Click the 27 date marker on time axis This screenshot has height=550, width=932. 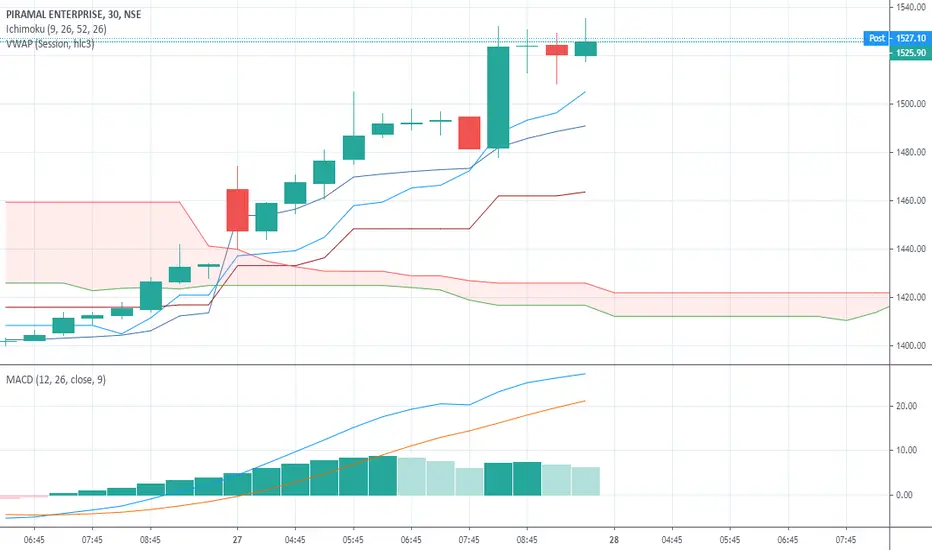(x=237, y=540)
